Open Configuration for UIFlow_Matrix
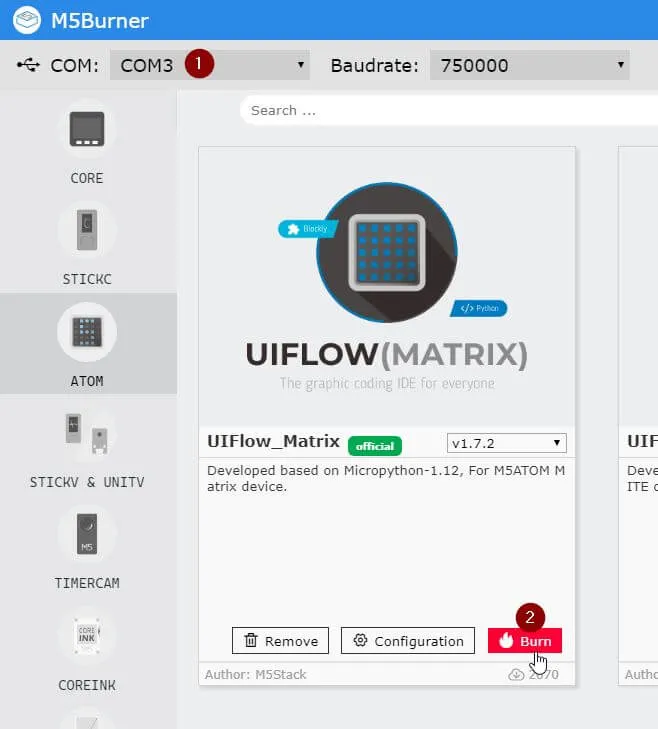This screenshot has height=729, width=658. pyautogui.click(x=407, y=641)
